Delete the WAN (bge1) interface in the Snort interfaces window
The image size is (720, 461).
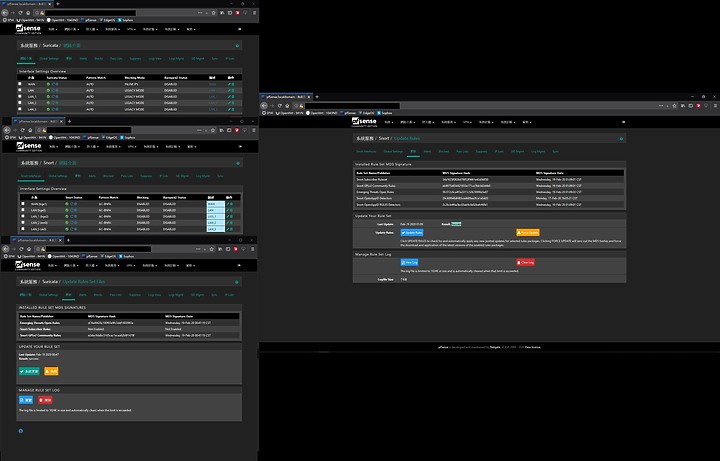click(x=231, y=204)
